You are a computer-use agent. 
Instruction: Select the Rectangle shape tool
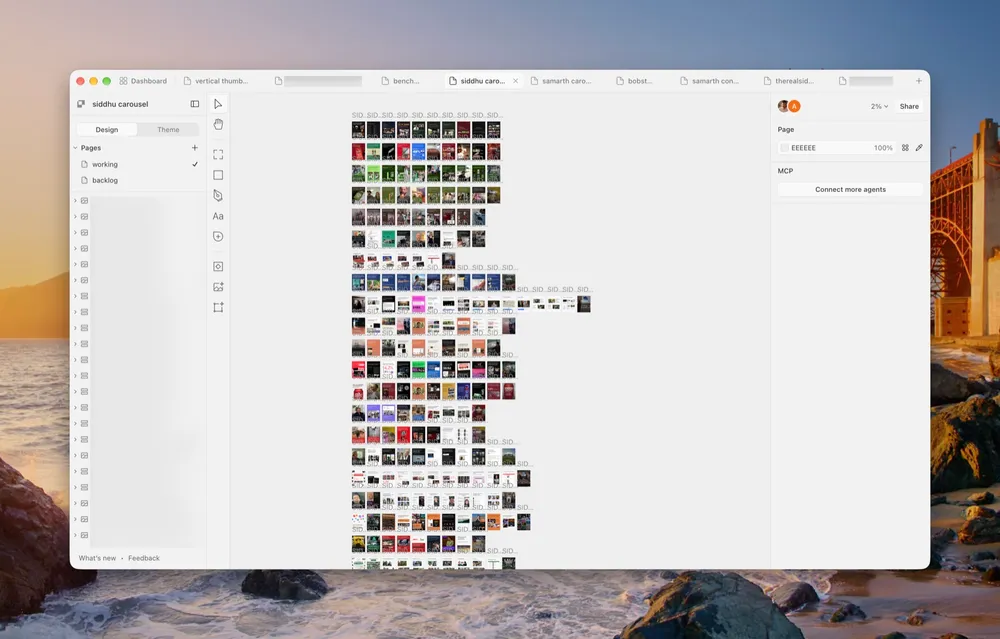coord(218,175)
